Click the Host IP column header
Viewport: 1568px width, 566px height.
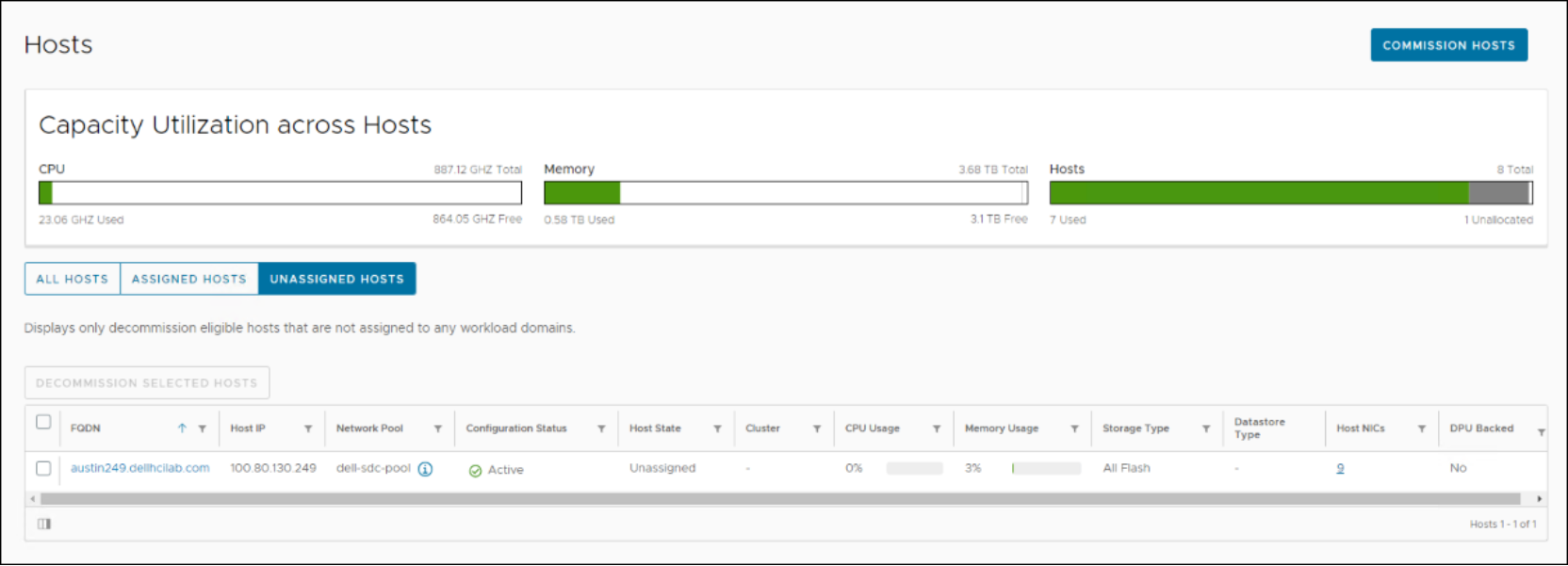(248, 429)
